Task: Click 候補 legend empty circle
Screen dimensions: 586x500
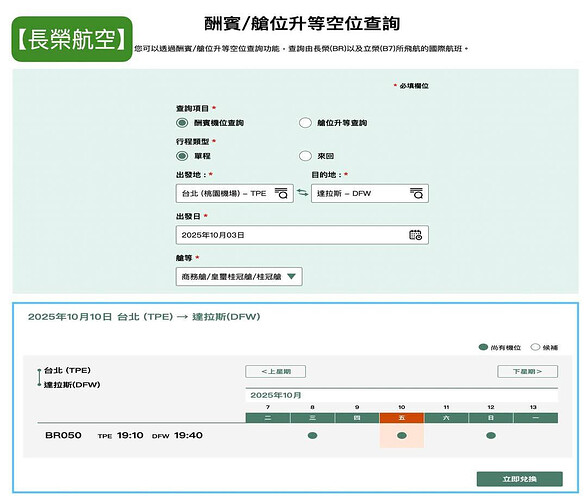Action: [x=536, y=347]
